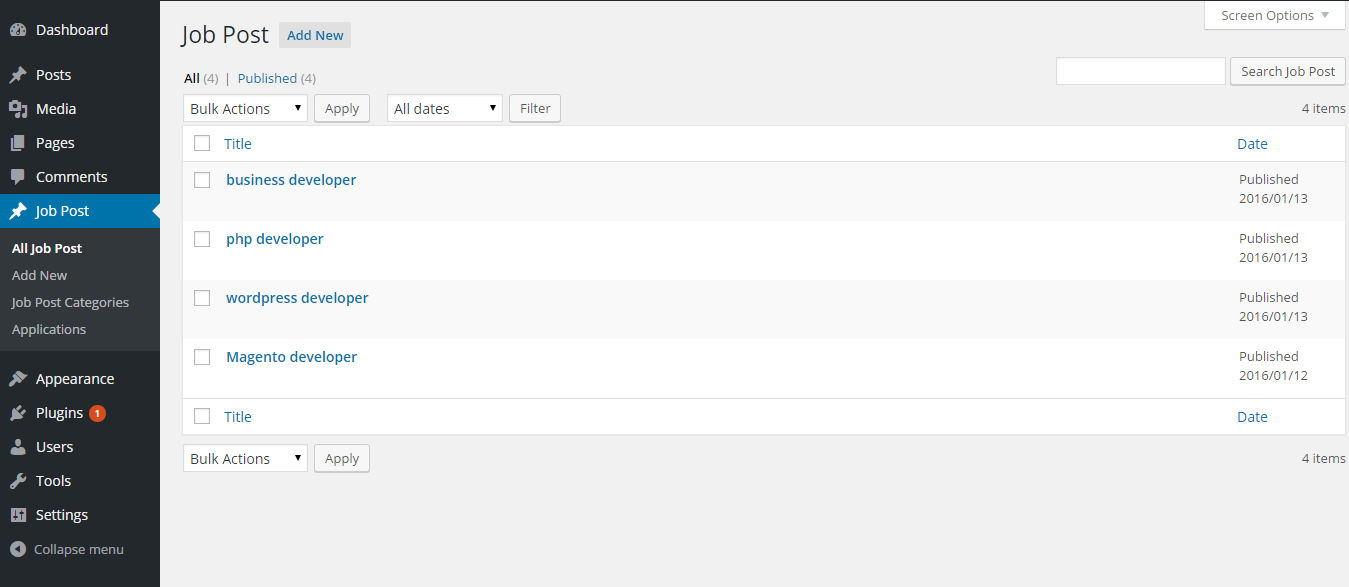Click the job post search field
The width and height of the screenshot is (1349, 587).
[1141, 71]
